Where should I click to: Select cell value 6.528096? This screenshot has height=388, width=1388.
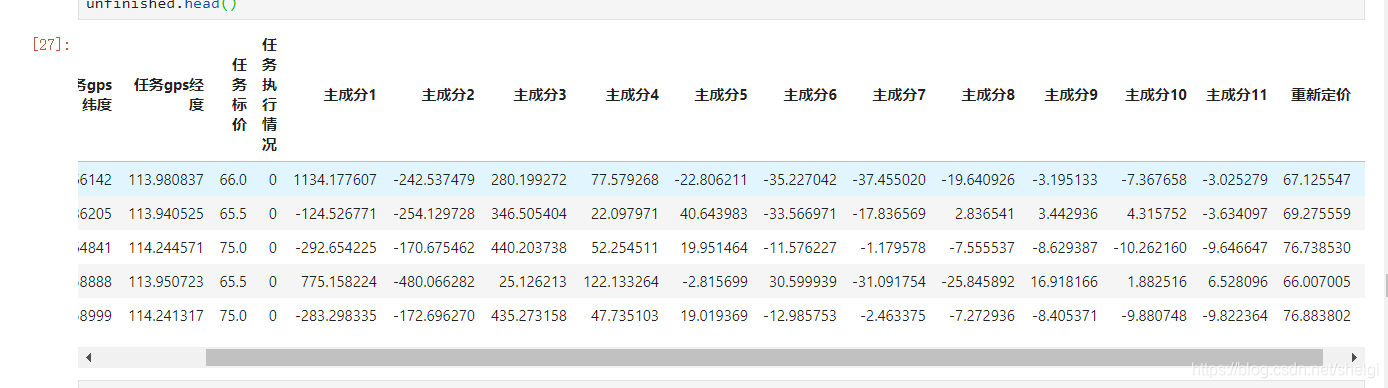[x=1237, y=282]
